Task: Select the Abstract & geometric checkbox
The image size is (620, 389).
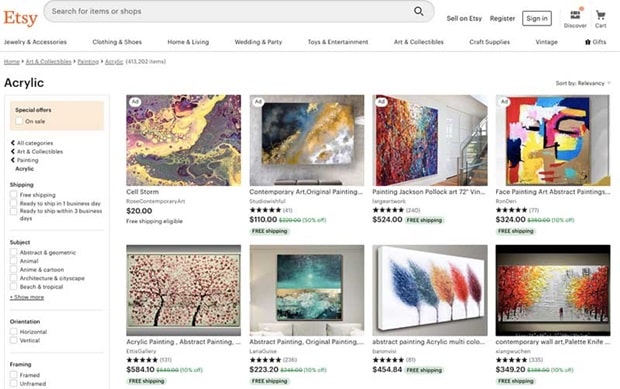Action: click(x=13, y=252)
